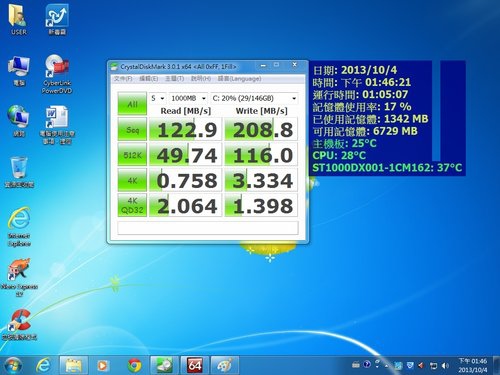
Task: Click the uptime 01:05:07 line
Action: (360, 94)
